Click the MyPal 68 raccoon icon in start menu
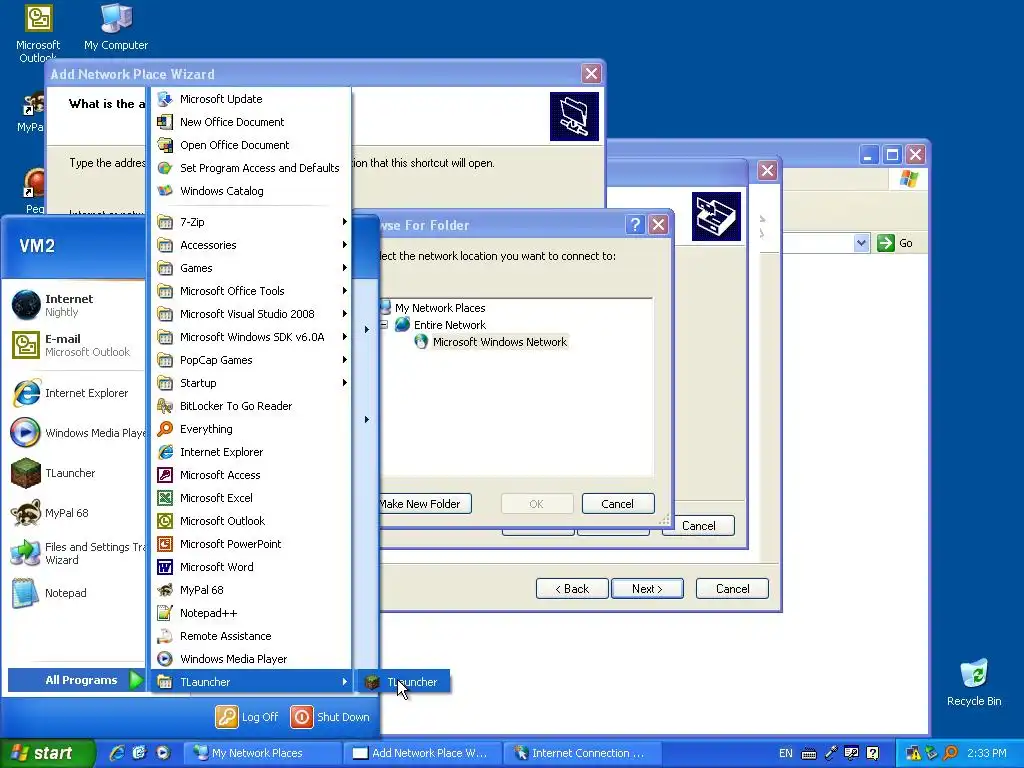This screenshot has height=768, width=1024. tap(26, 513)
